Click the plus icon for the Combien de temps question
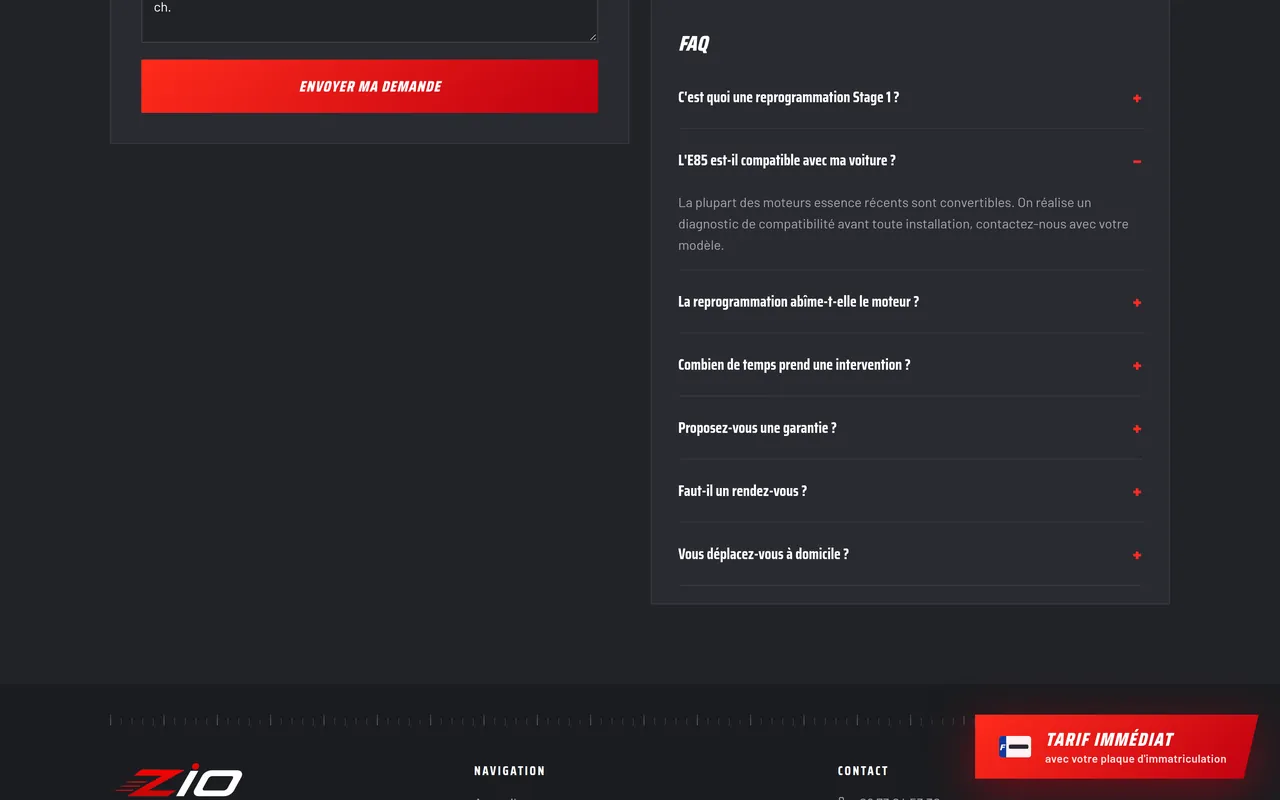 click(x=1137, y=365)
